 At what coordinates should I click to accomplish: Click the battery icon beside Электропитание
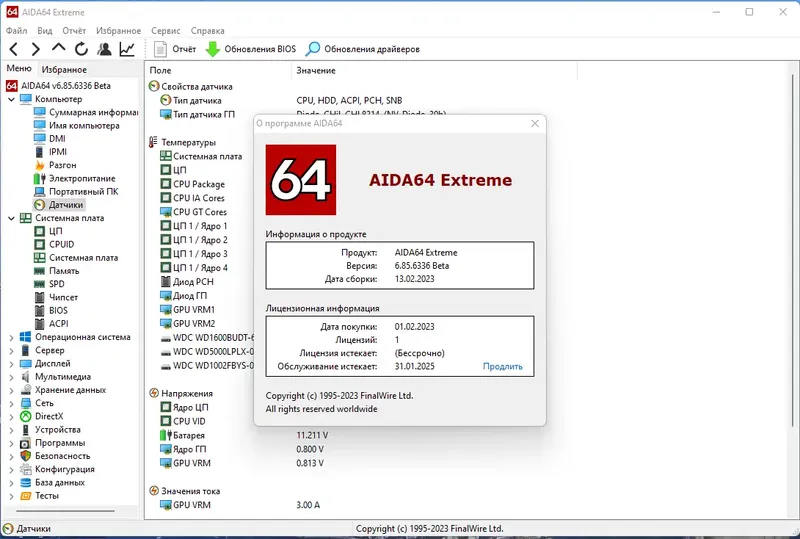40,178
